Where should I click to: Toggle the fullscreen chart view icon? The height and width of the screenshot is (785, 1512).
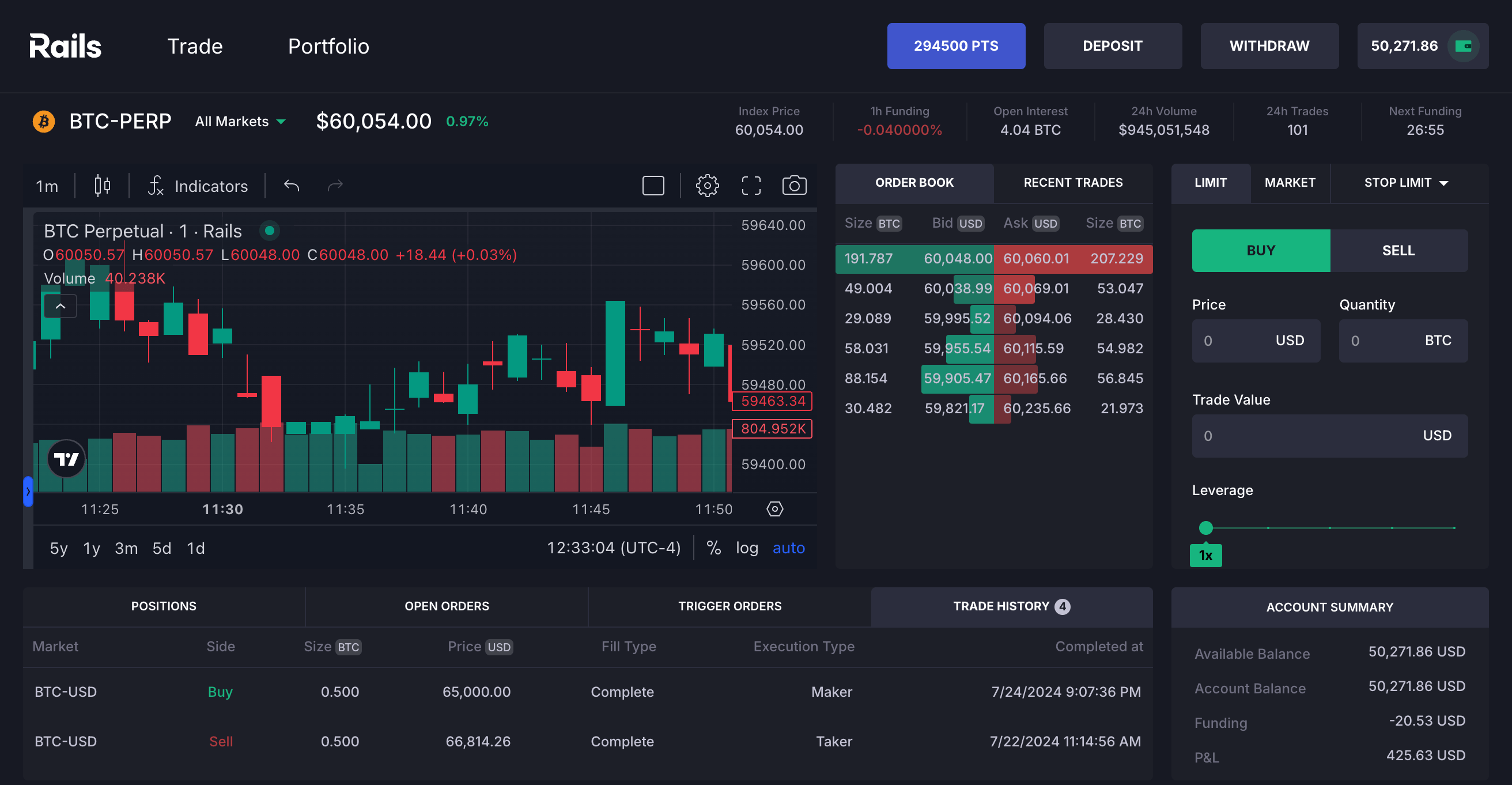751,186
